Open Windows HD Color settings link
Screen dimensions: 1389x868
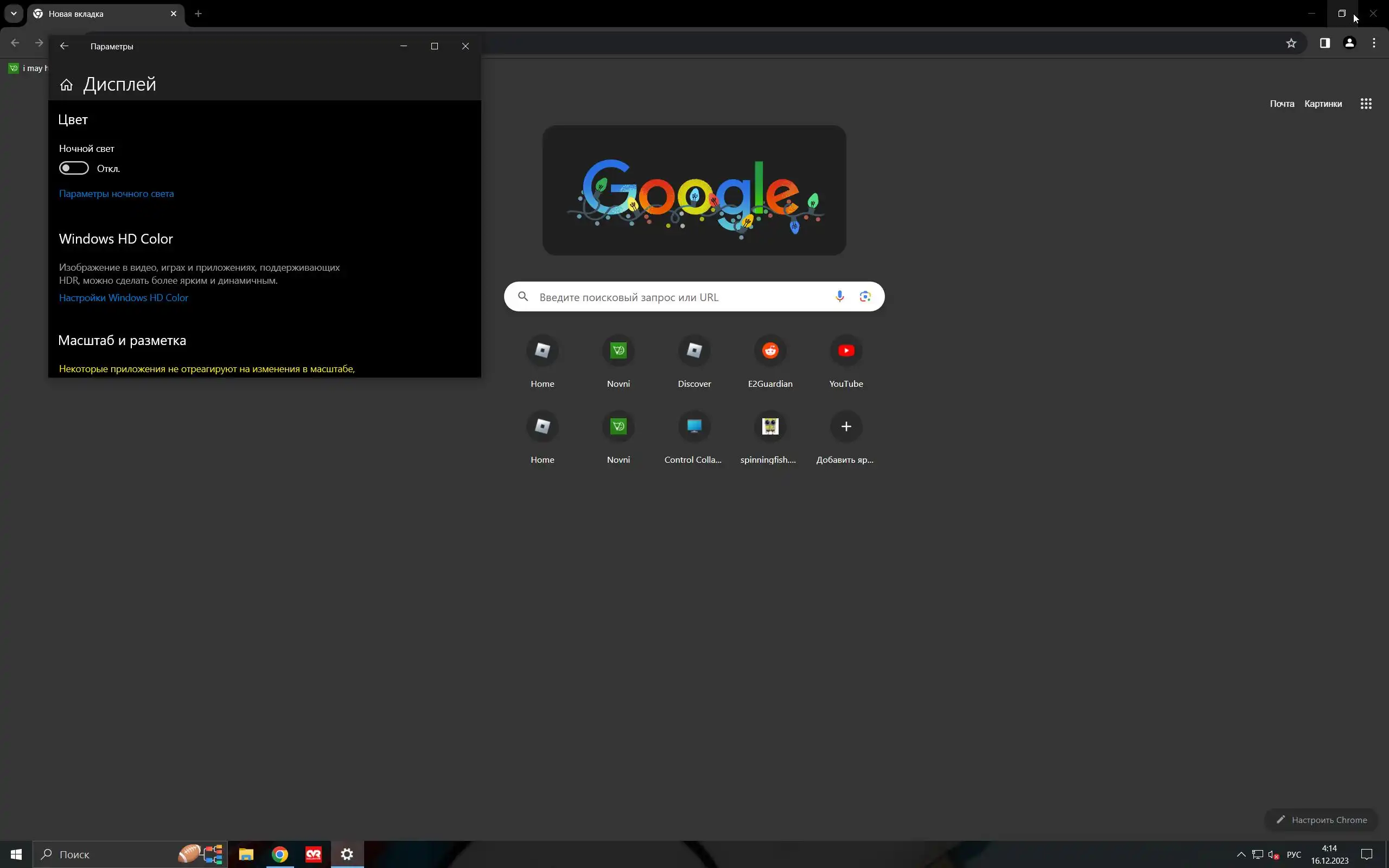[123, 297]
